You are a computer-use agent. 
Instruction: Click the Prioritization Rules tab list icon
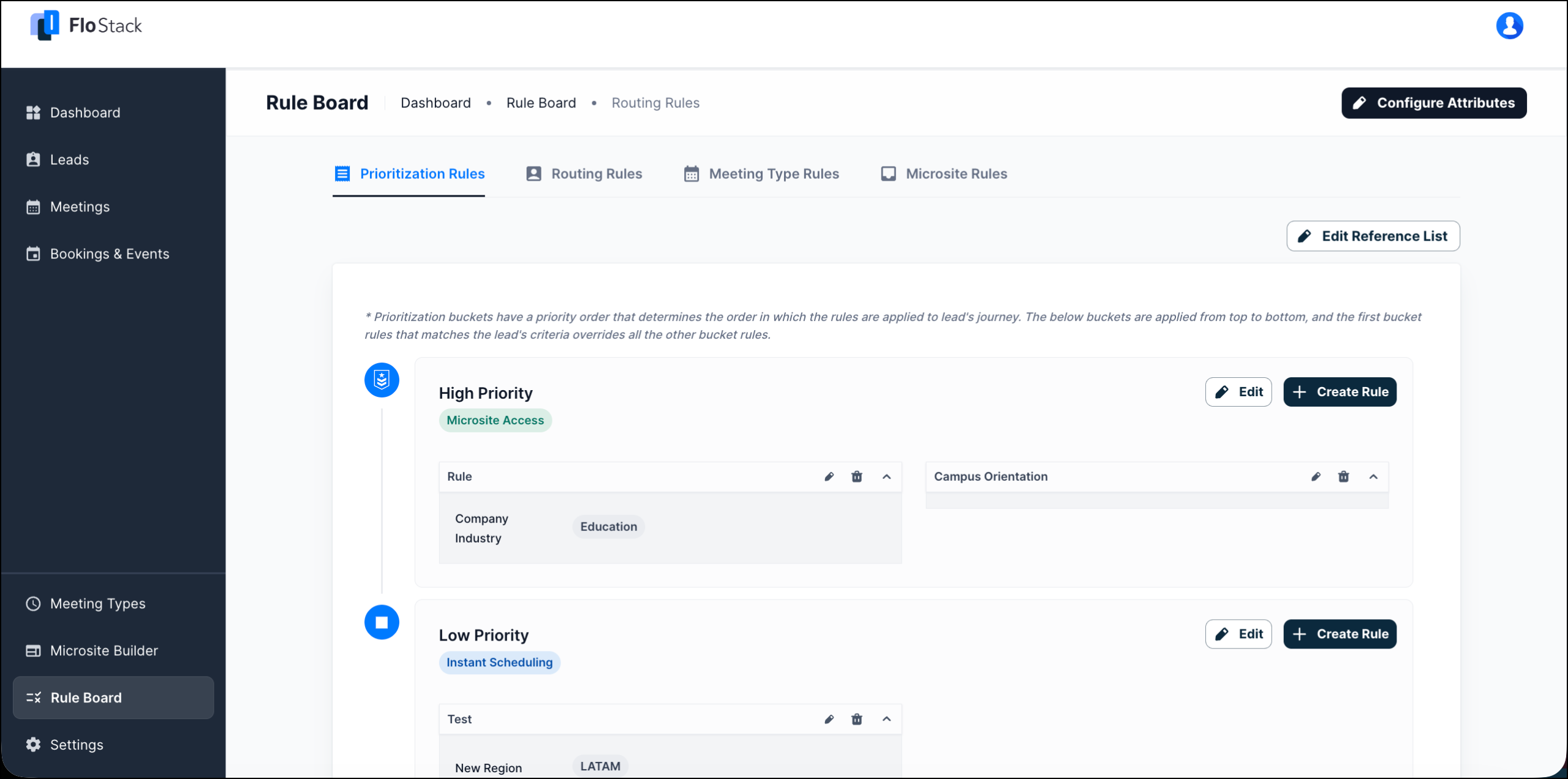point(342,174)
